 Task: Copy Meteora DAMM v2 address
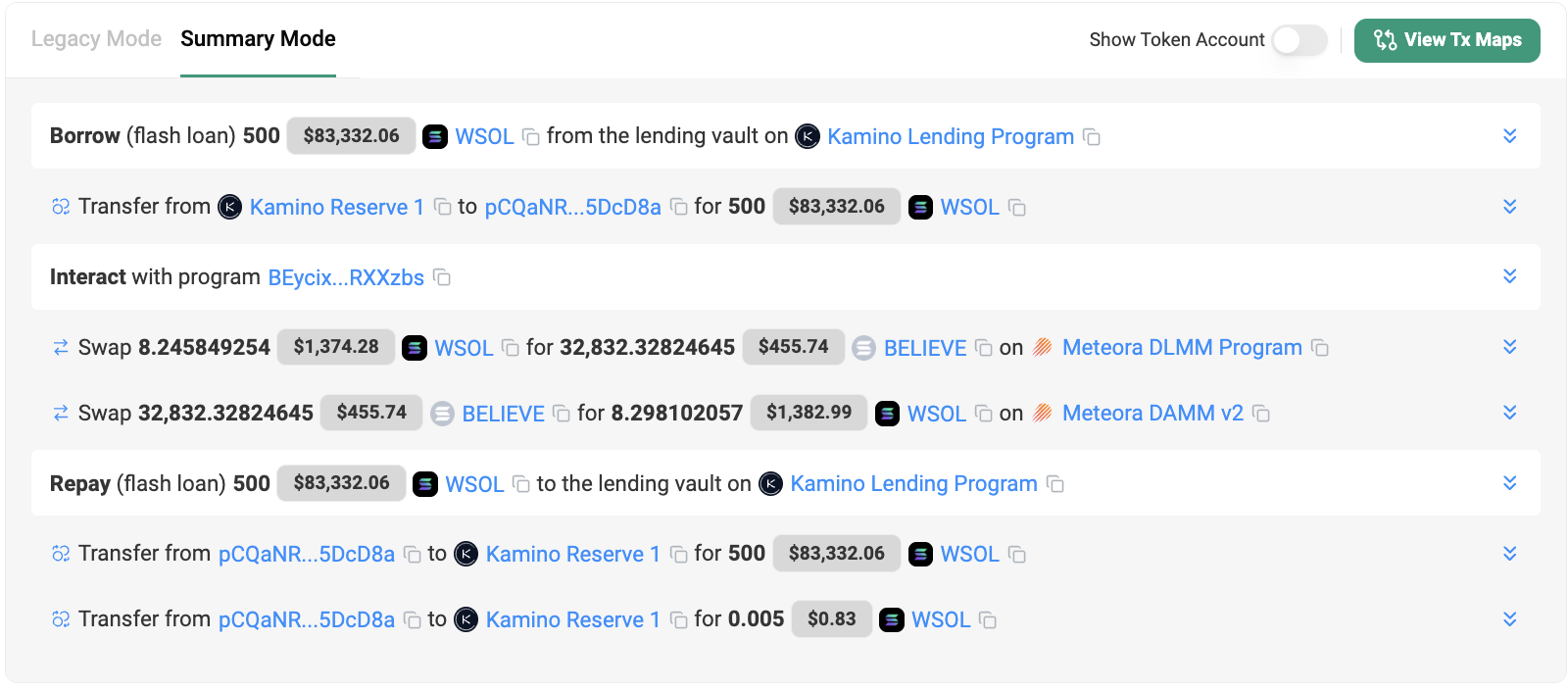point(1261,414)
